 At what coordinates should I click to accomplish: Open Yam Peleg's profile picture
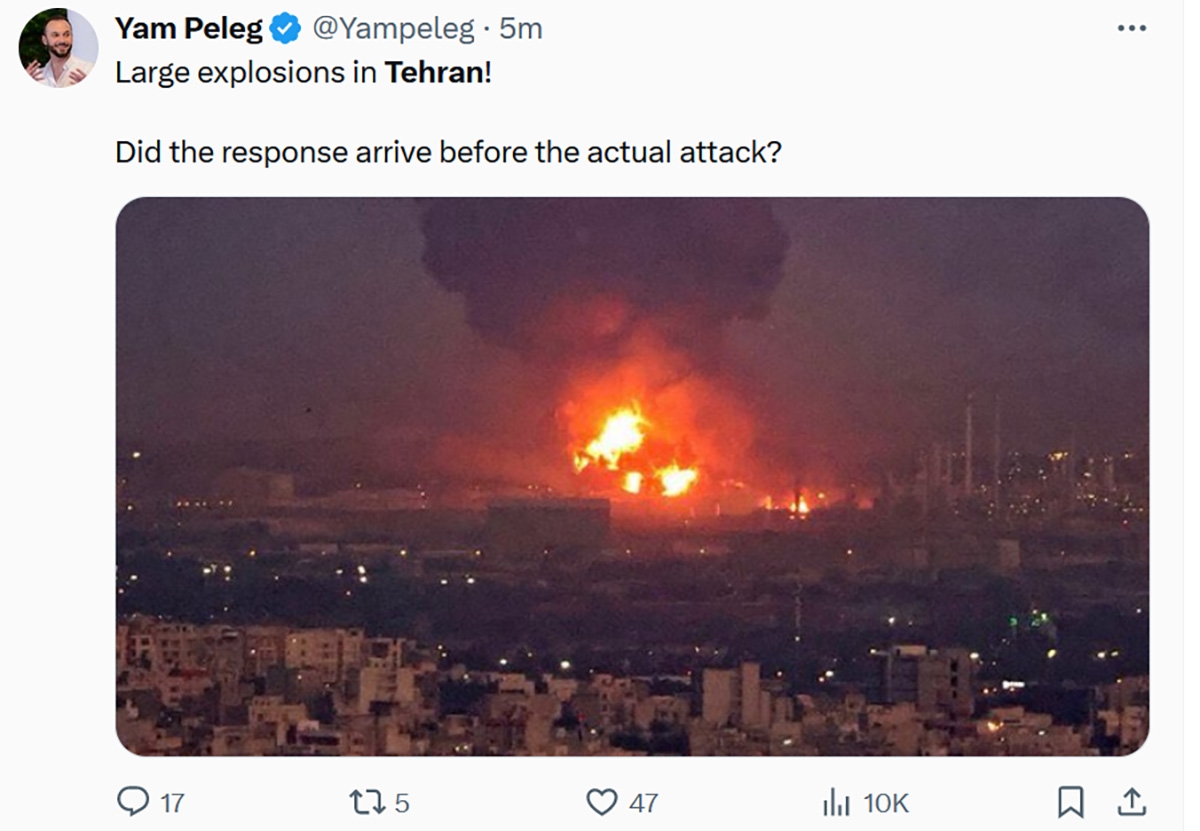58,48
